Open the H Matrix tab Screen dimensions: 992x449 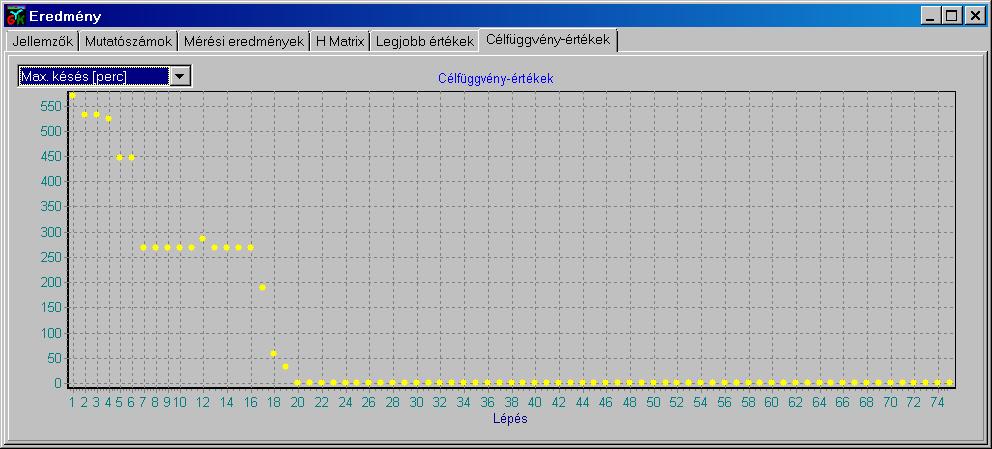pos(340,42)
